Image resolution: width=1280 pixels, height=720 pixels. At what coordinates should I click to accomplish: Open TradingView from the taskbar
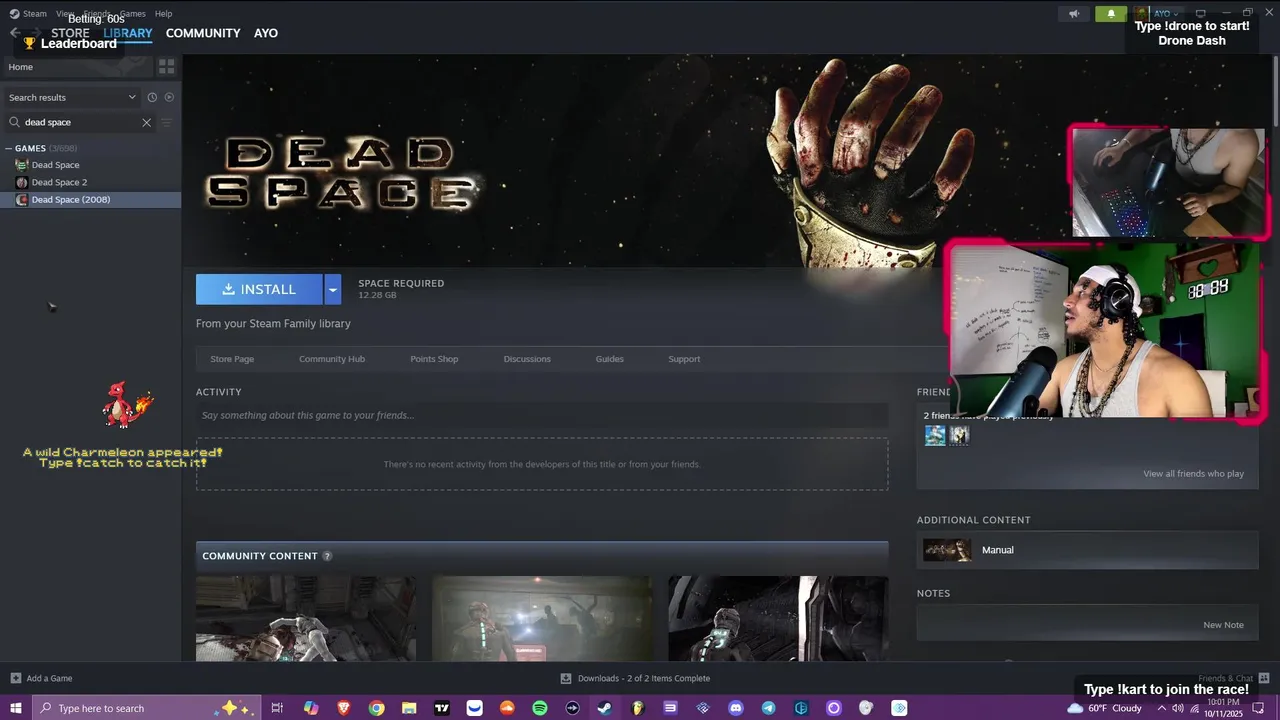click(442, 708)
